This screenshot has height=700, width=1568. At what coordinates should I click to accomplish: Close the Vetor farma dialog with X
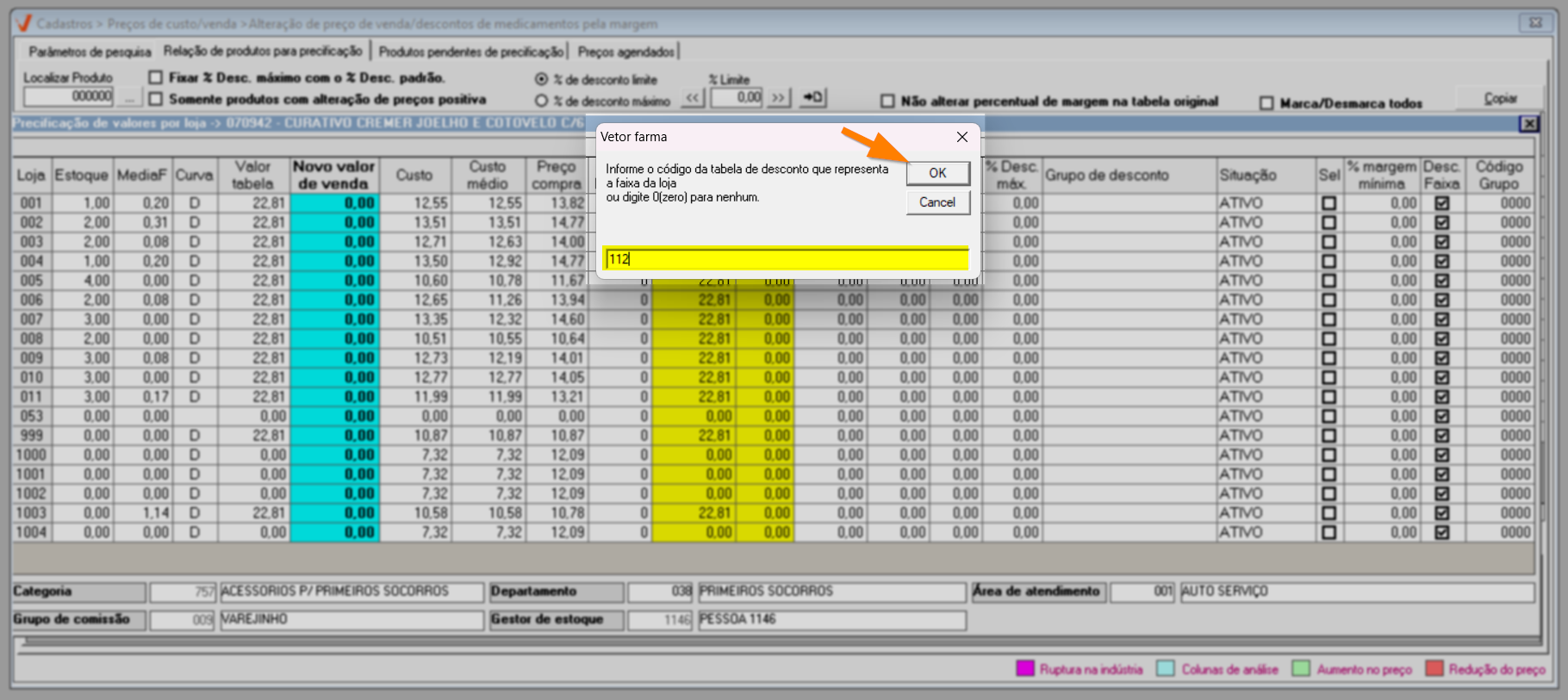pyautogui.click(x=962, y=137)
